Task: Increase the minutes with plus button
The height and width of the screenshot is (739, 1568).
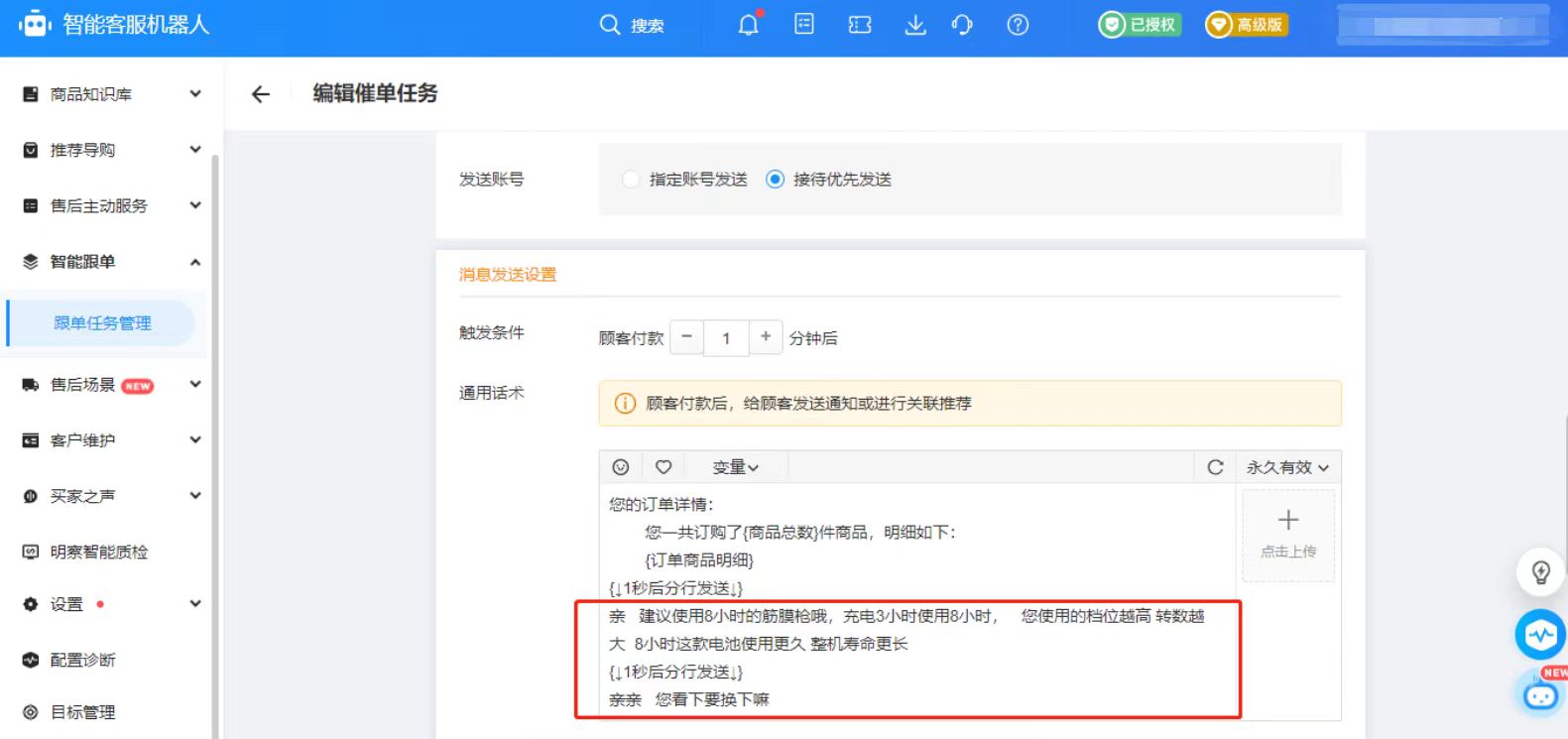Action: pyautogui.click(x=766, y=337)
